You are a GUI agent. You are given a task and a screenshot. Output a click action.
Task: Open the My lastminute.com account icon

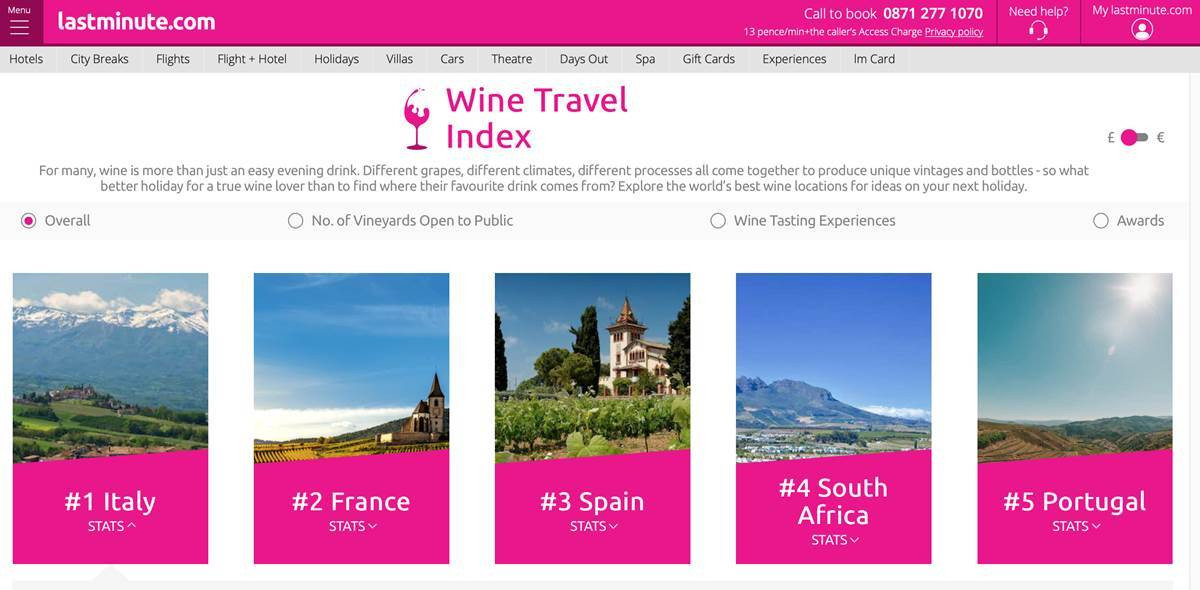pos(1141,30)
